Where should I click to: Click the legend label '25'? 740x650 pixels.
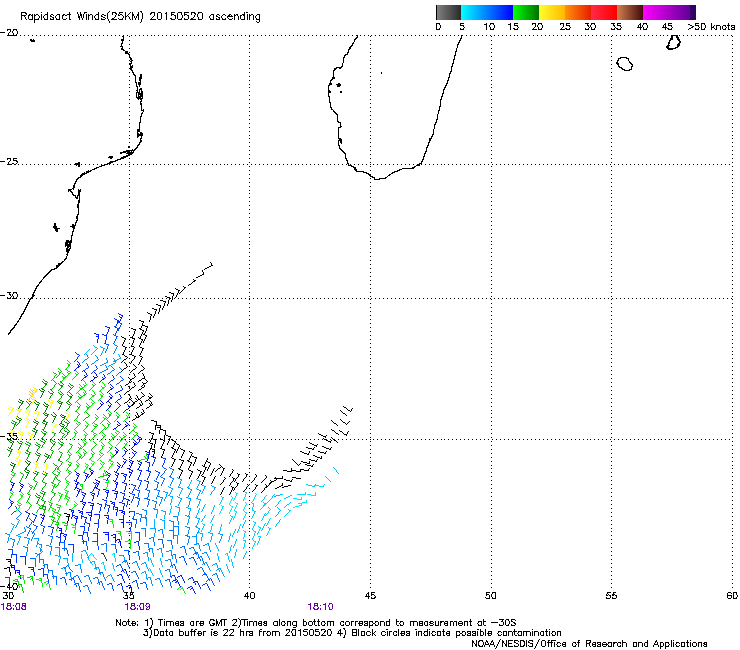[x=565, y=27]
